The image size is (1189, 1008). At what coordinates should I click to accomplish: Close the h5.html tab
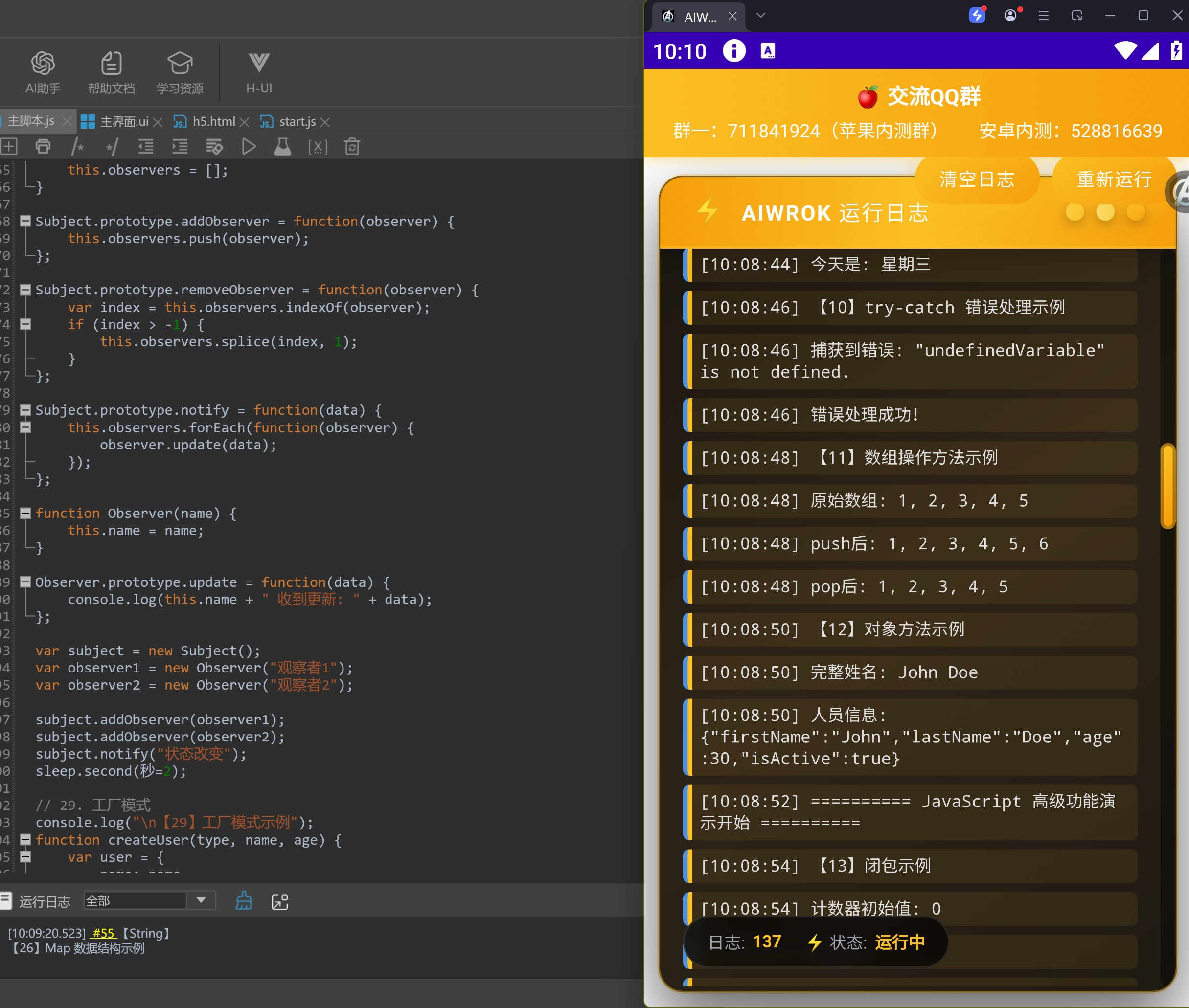tap(244, 122)
